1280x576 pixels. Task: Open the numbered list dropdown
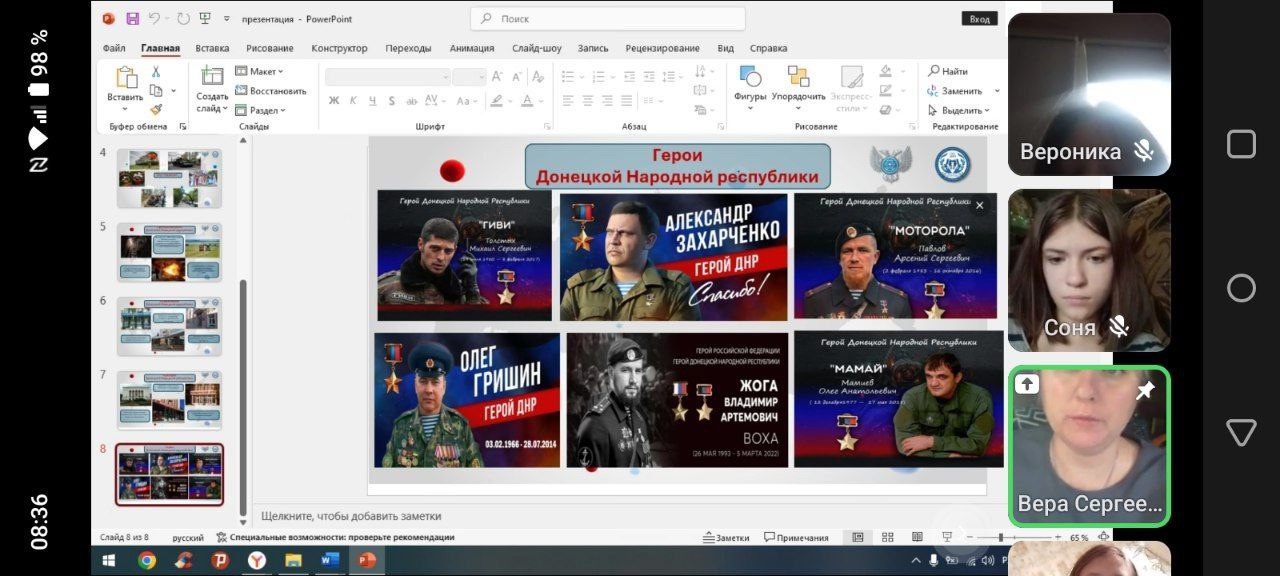pyautogui.click(x=615, y=76)
